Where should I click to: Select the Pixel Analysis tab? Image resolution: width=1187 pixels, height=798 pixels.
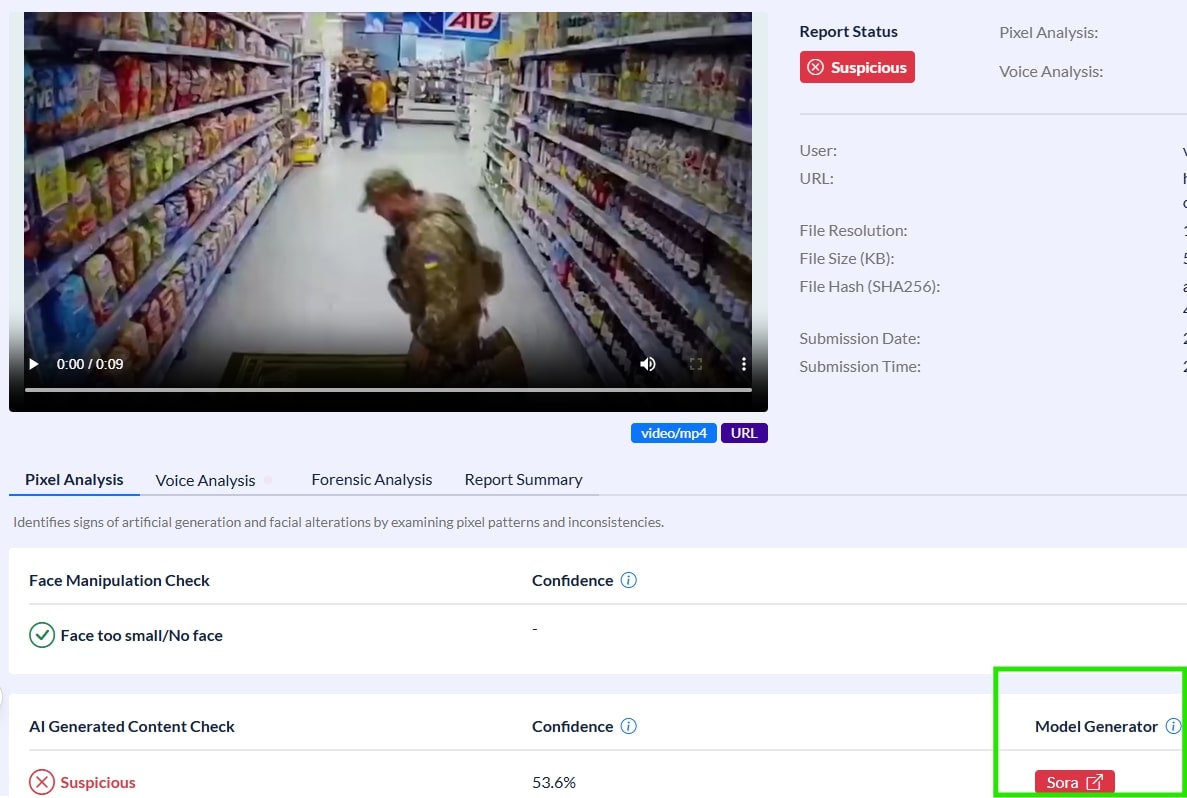(74, 480)
